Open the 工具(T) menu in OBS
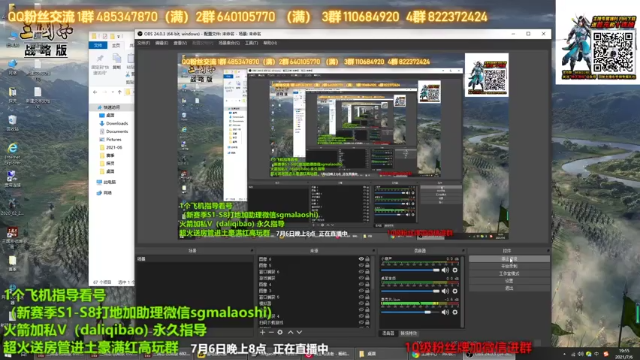 coord(251,43)
